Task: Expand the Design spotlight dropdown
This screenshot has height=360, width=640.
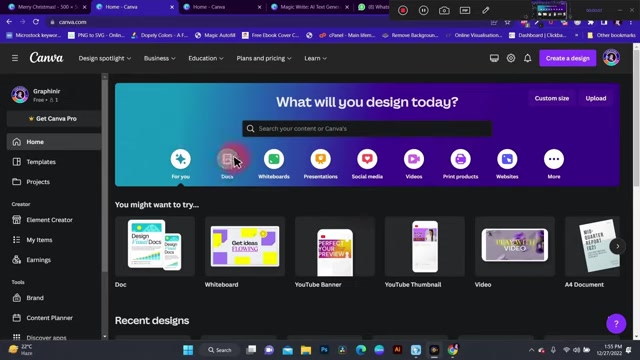Action: 105,58
